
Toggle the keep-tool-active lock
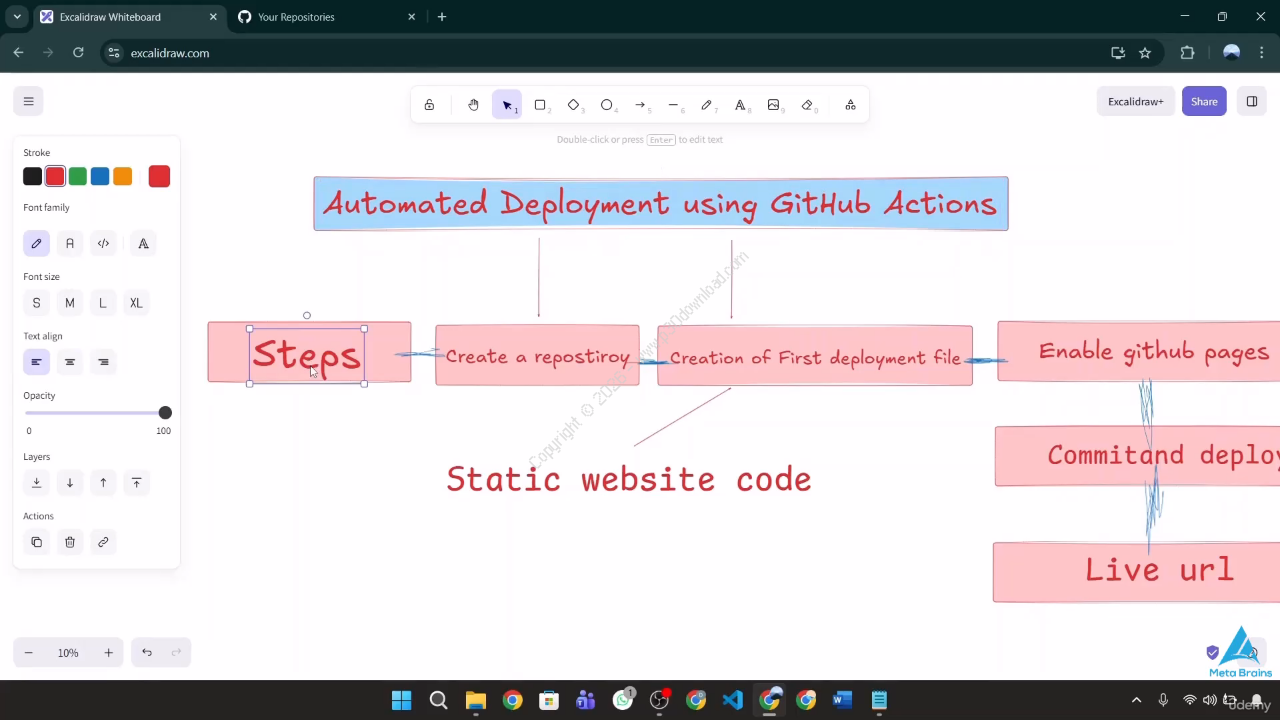429,105
